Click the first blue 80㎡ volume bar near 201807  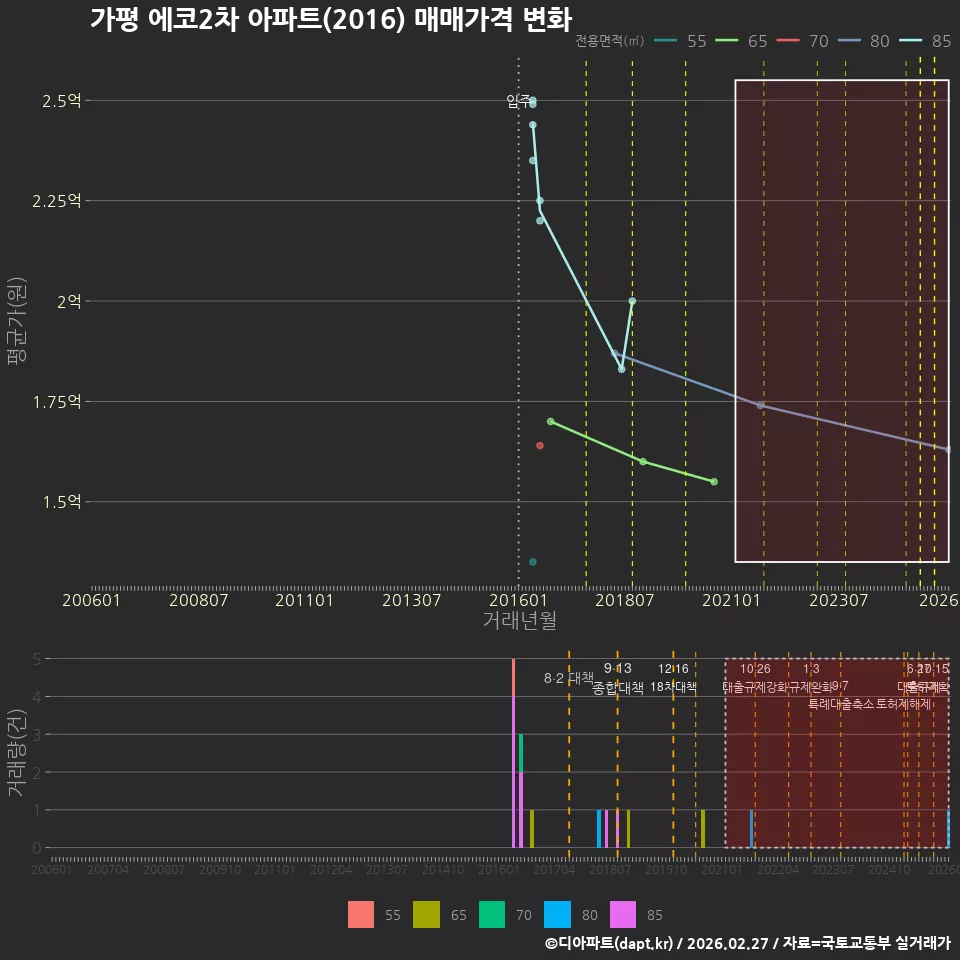pos(599,829)
